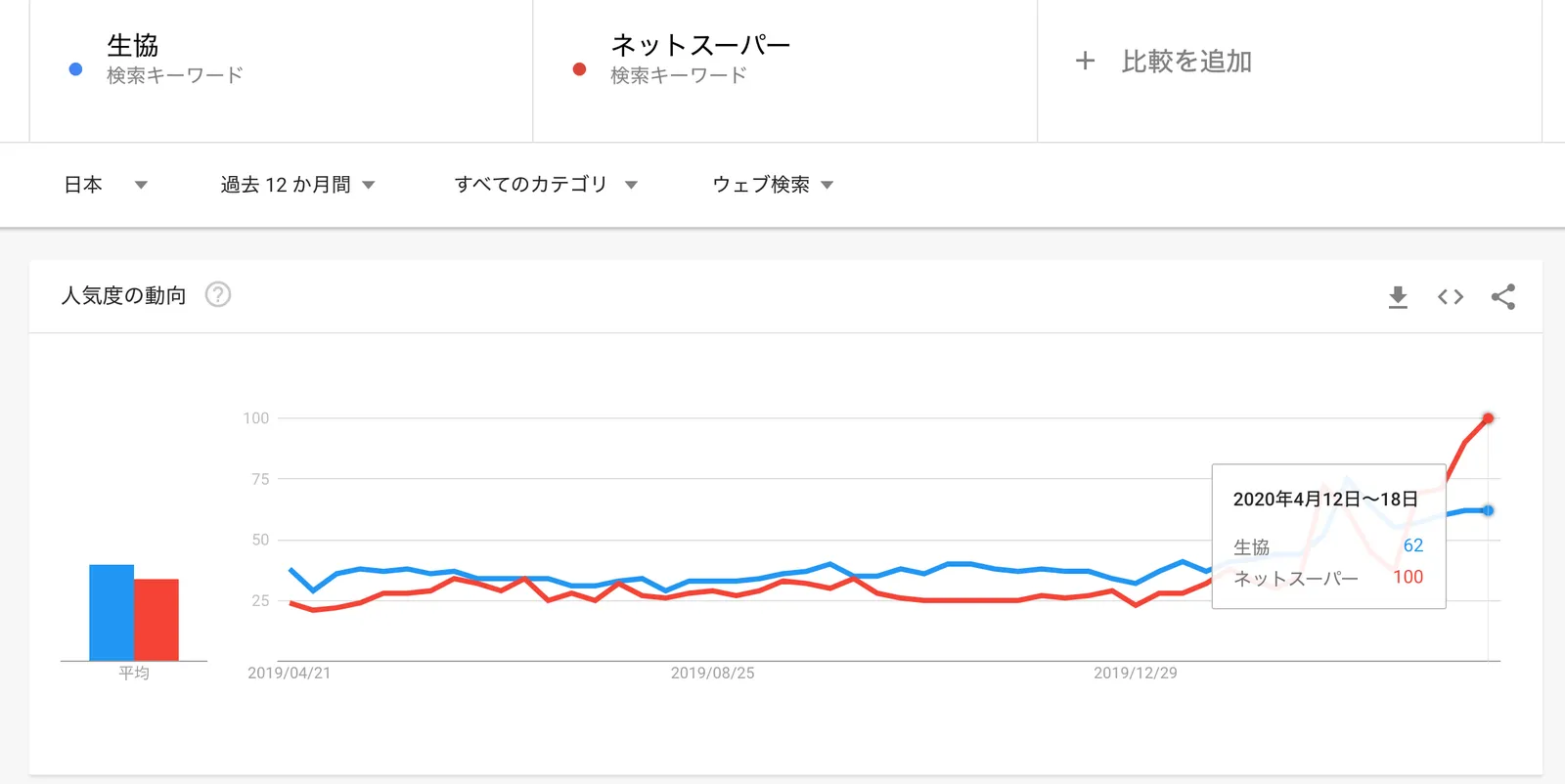Share the 人気度の動向 chart
The height and width of the screenshot is (784, 1565).
pyautogui.click(x=1503, y=297)
